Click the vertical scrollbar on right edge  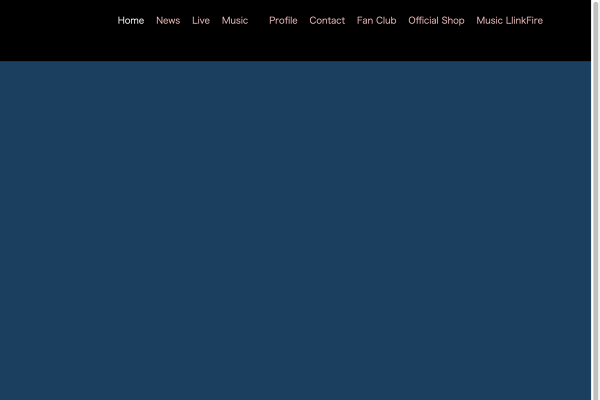[x=596, y=200]
